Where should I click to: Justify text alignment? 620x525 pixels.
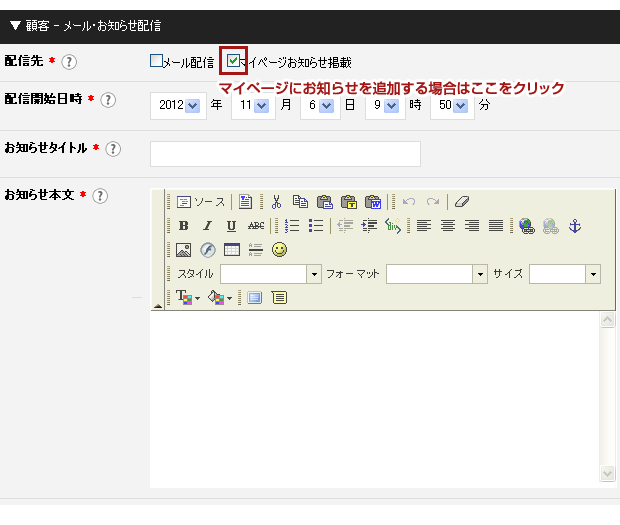(496, 226)
